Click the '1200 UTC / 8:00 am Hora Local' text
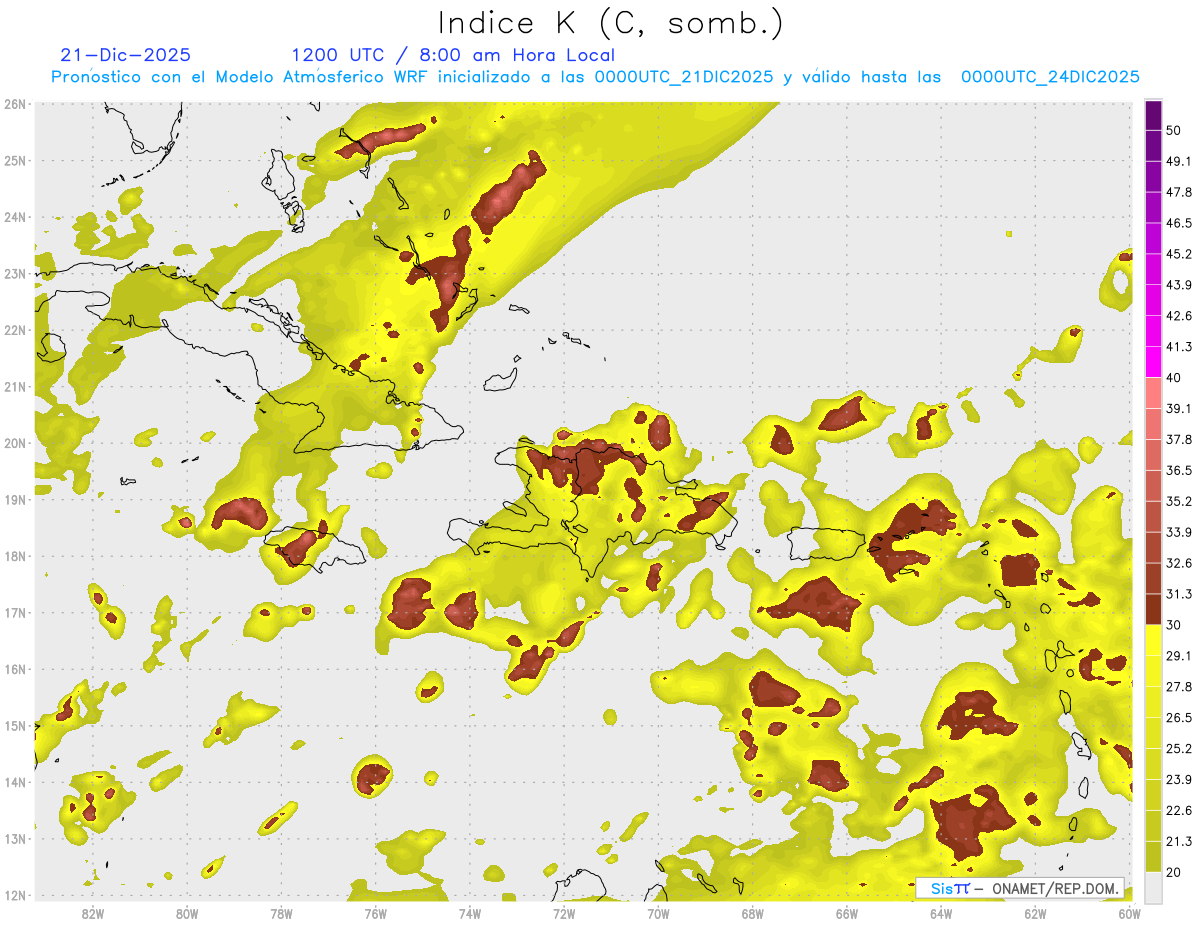 (453, 55)
